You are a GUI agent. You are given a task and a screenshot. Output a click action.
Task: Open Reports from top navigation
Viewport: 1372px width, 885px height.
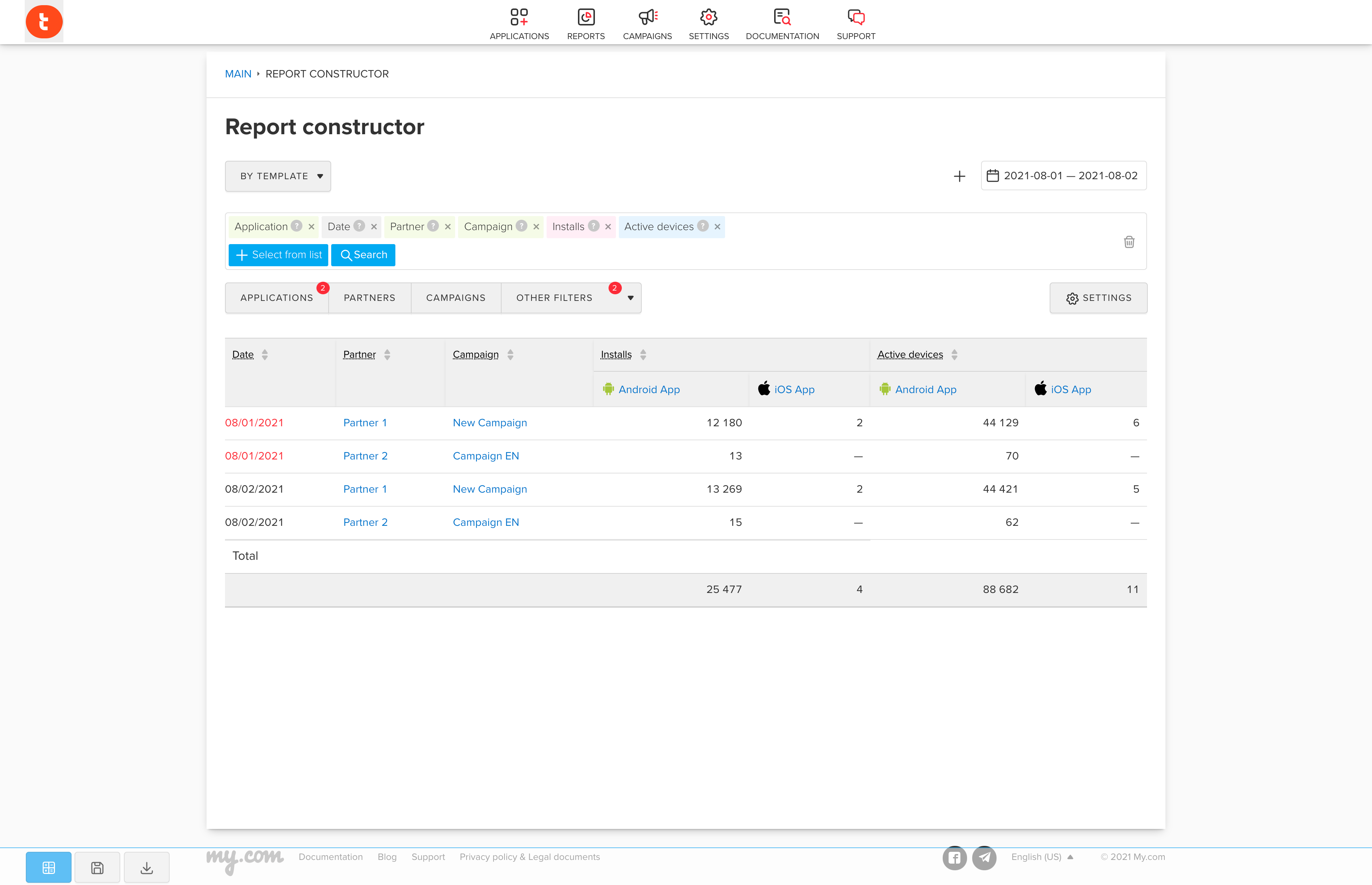pyautogui.click(x=586, y=24)
